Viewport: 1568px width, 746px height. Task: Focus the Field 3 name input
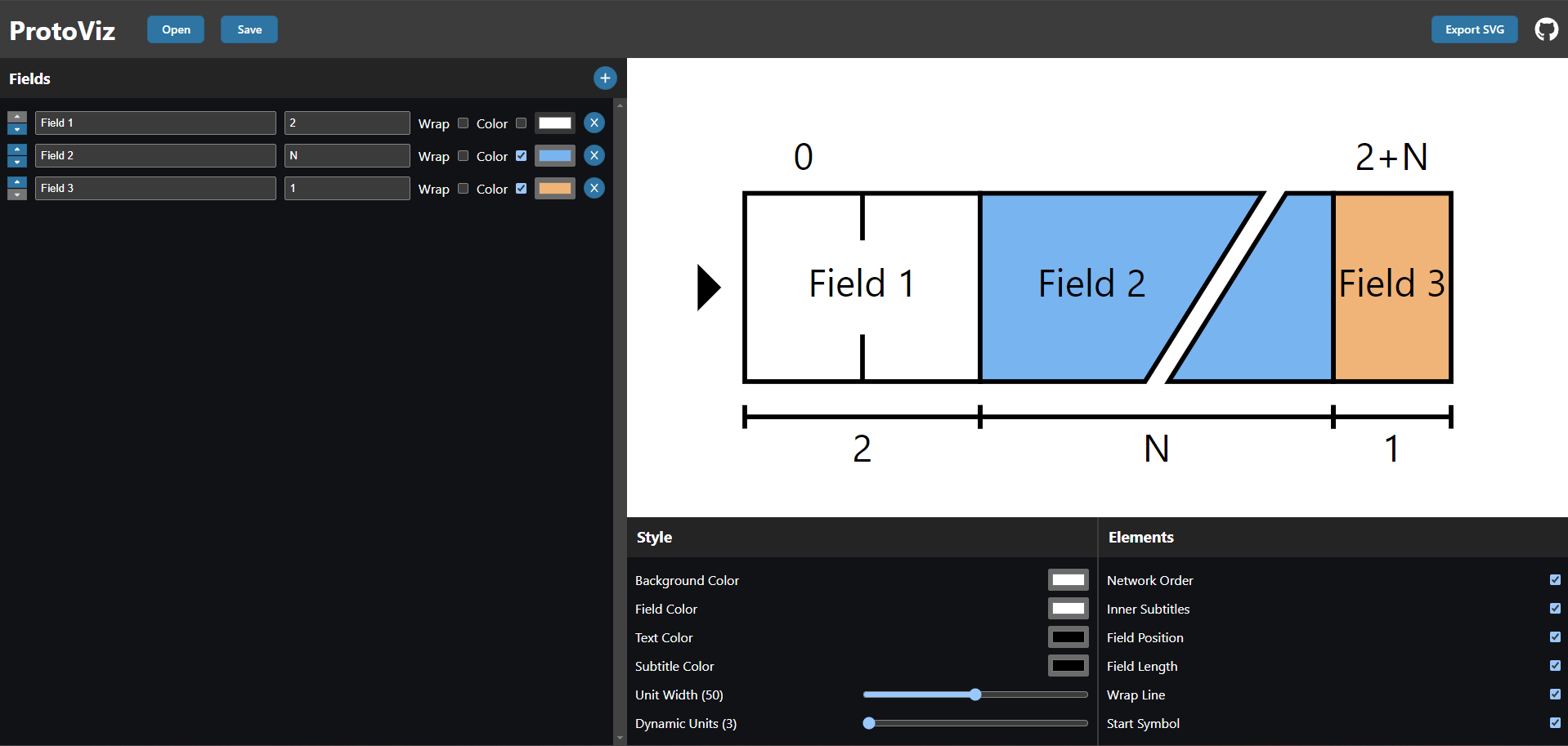click(155, 188)
